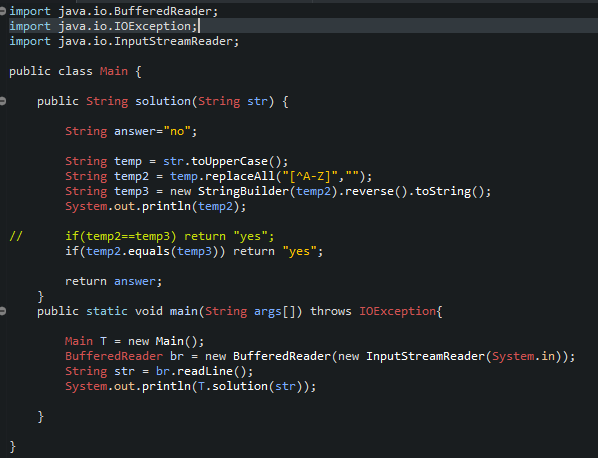Click 'equals' in the if statement

click(x=149, y=251)
